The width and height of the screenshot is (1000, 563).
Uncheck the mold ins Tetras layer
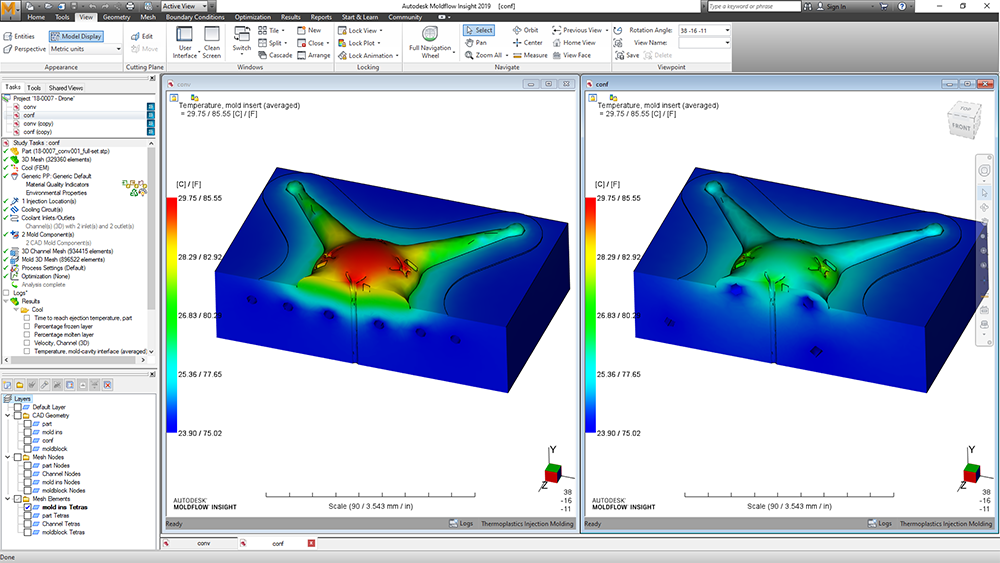(25, 508)
